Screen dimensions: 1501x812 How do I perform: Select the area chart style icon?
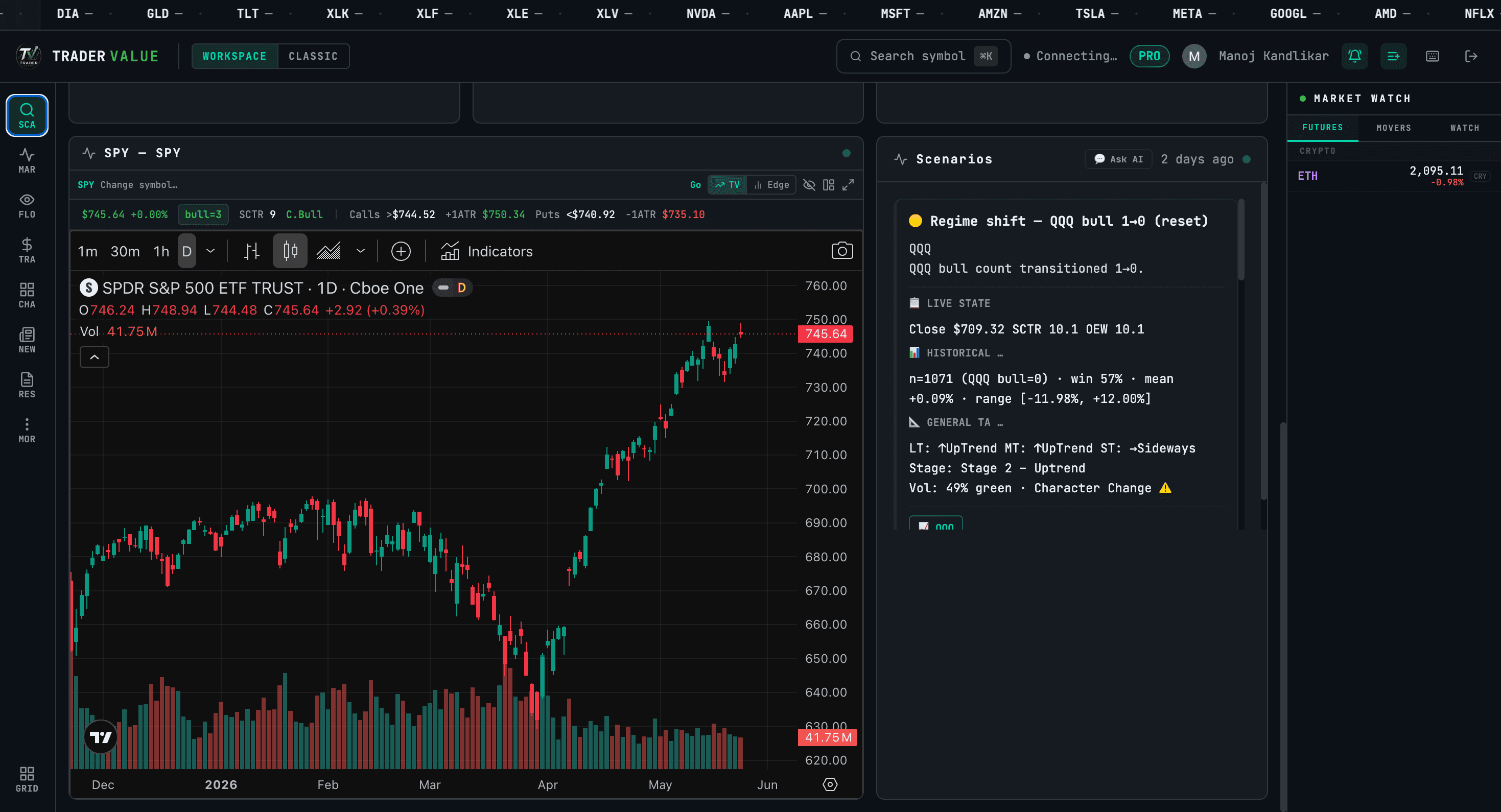click(329, 251)
